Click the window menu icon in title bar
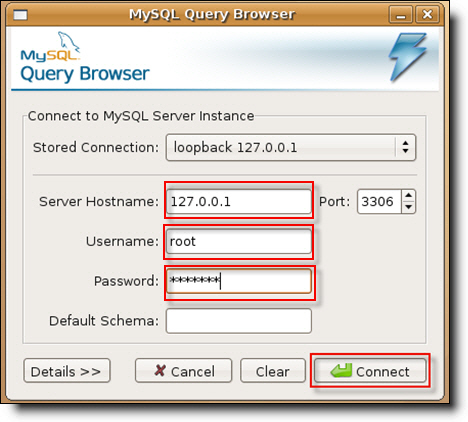Image resolution: width=468 pixels, height=422 pixels. click(x=20, y=15)
